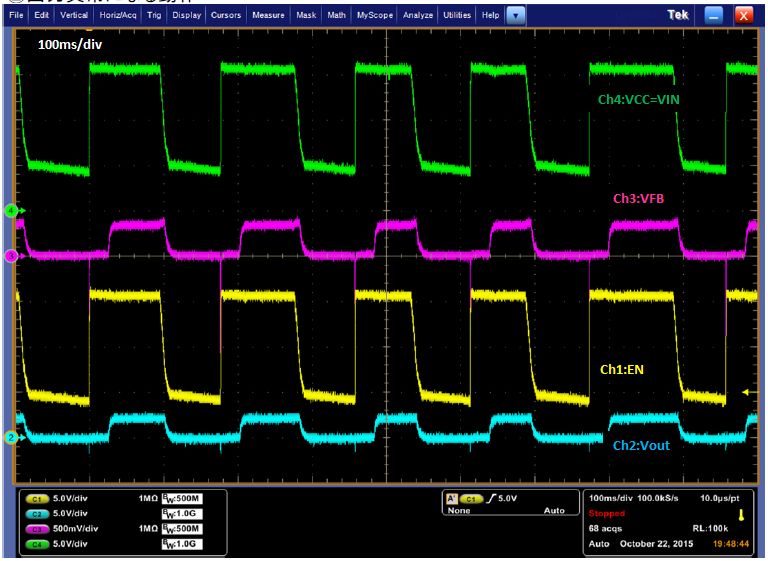Click the trigger level 5.0V readout
The height and width of the screenshot is (561, 768).
507,498
